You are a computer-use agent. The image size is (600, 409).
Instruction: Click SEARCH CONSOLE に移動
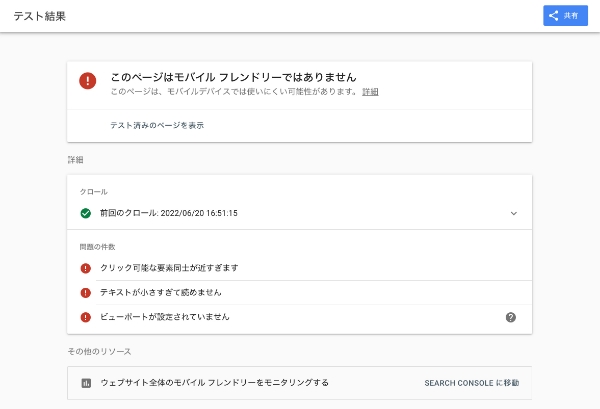471,383
